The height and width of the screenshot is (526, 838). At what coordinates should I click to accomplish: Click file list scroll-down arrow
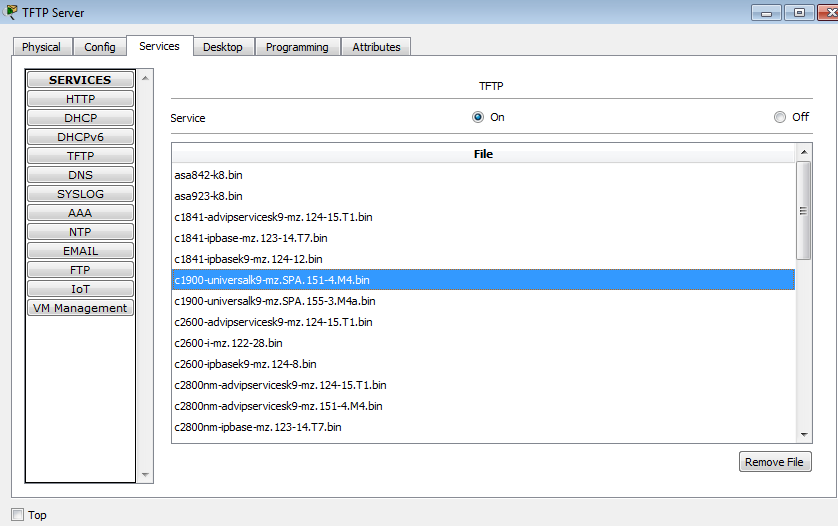coord(804,435)
